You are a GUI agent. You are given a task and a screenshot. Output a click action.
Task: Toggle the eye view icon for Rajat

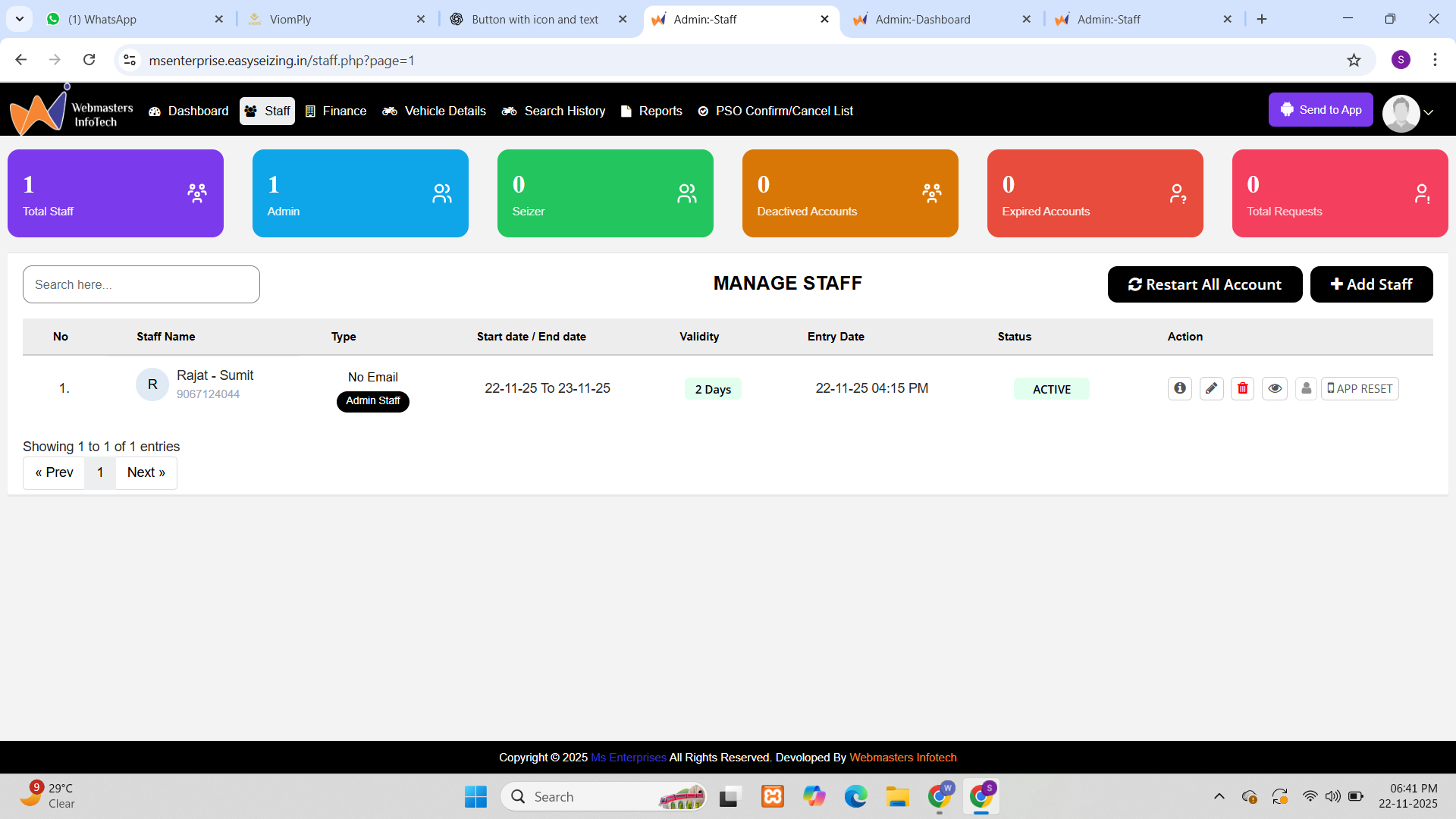click(x=1275, y=388)
